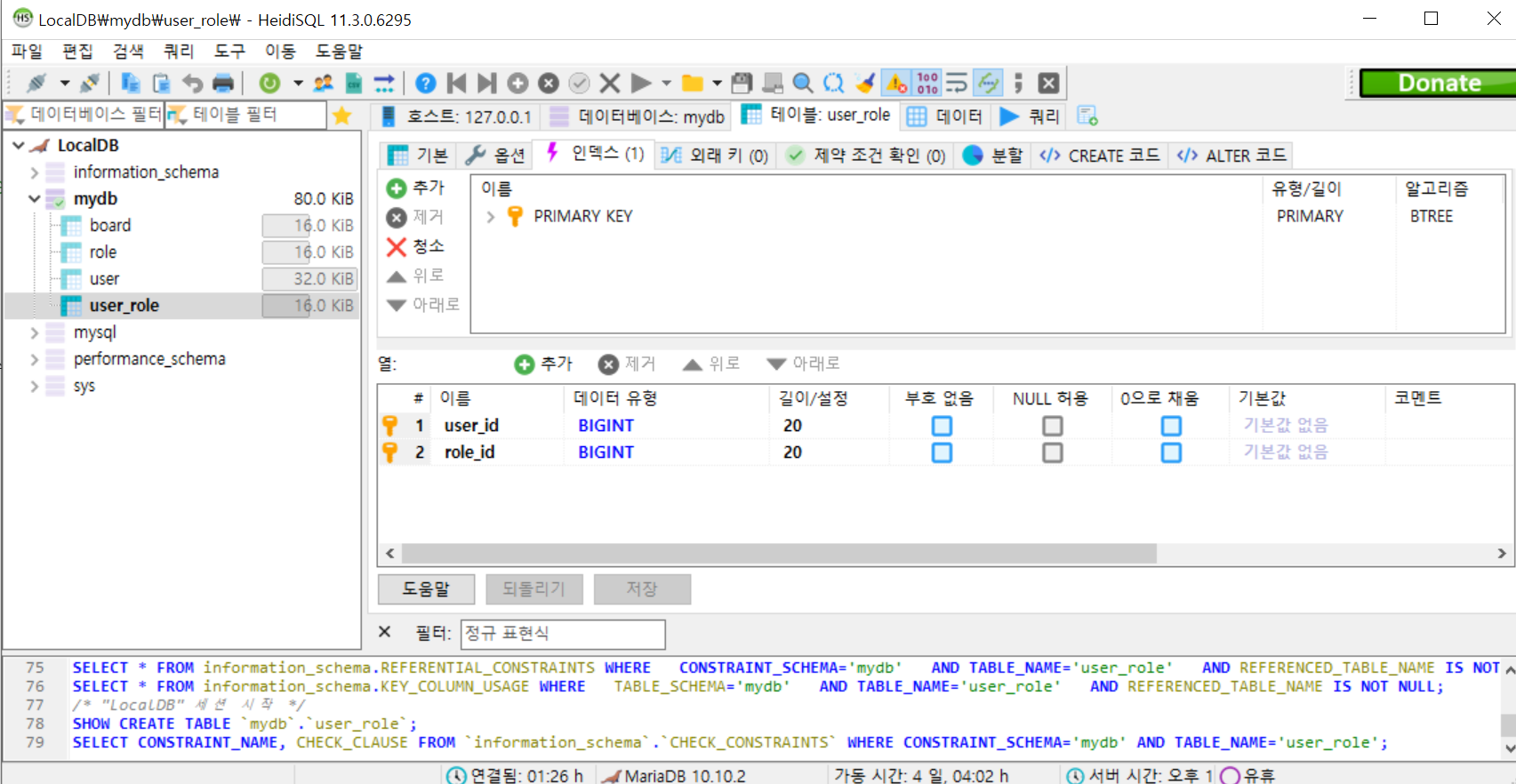This screenshot has height=784, width=1516.
Task: Select the user table in tree
Action: click(104, 278)
